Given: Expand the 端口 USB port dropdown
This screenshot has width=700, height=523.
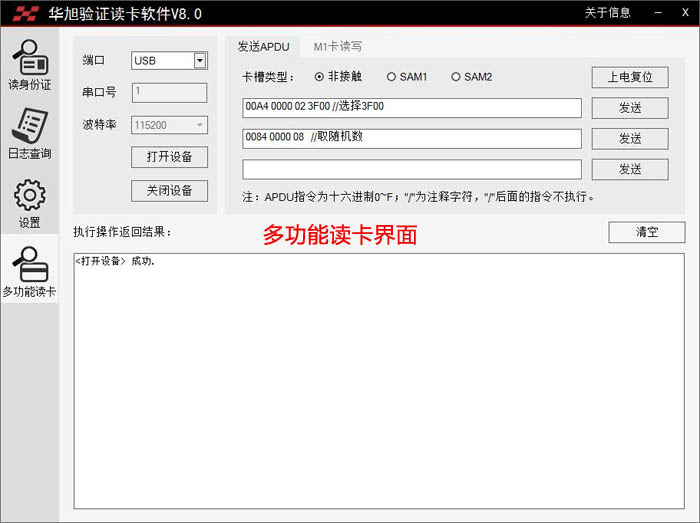Looking at the screenshot, I should pos(200,60).
